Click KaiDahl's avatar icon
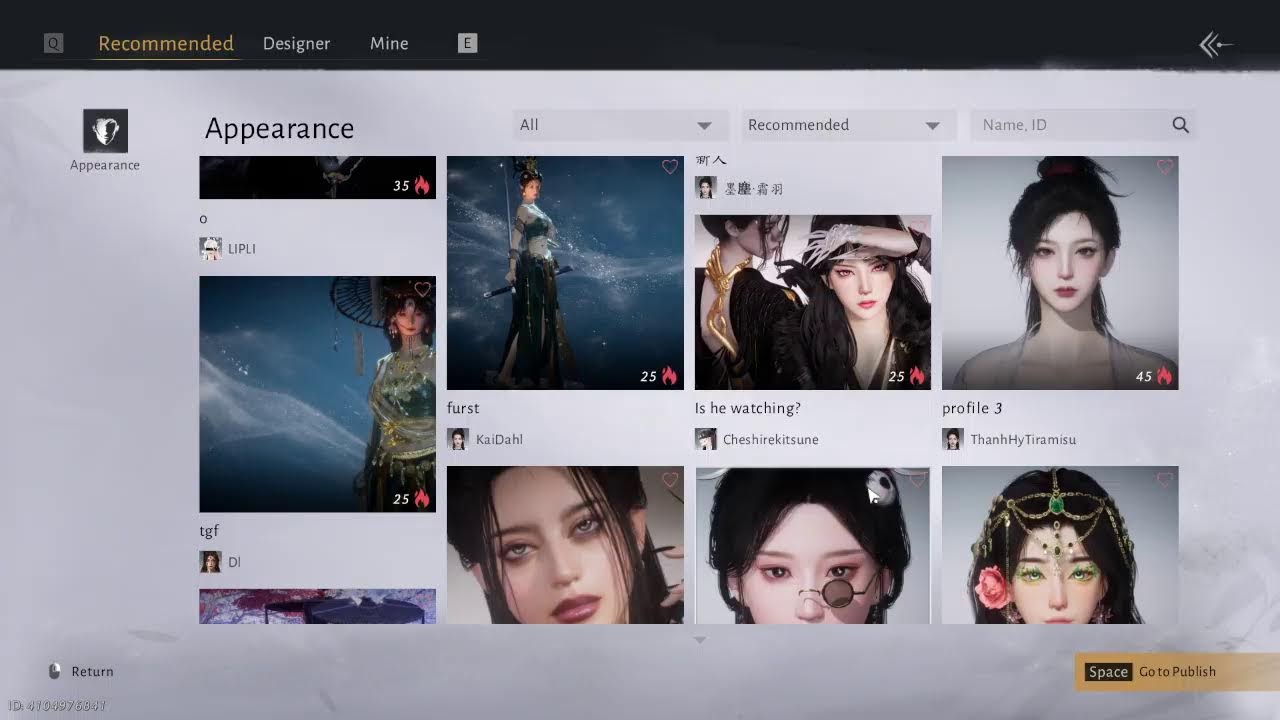This screenshot has height=720, width=1280. [x=458, y=439]
